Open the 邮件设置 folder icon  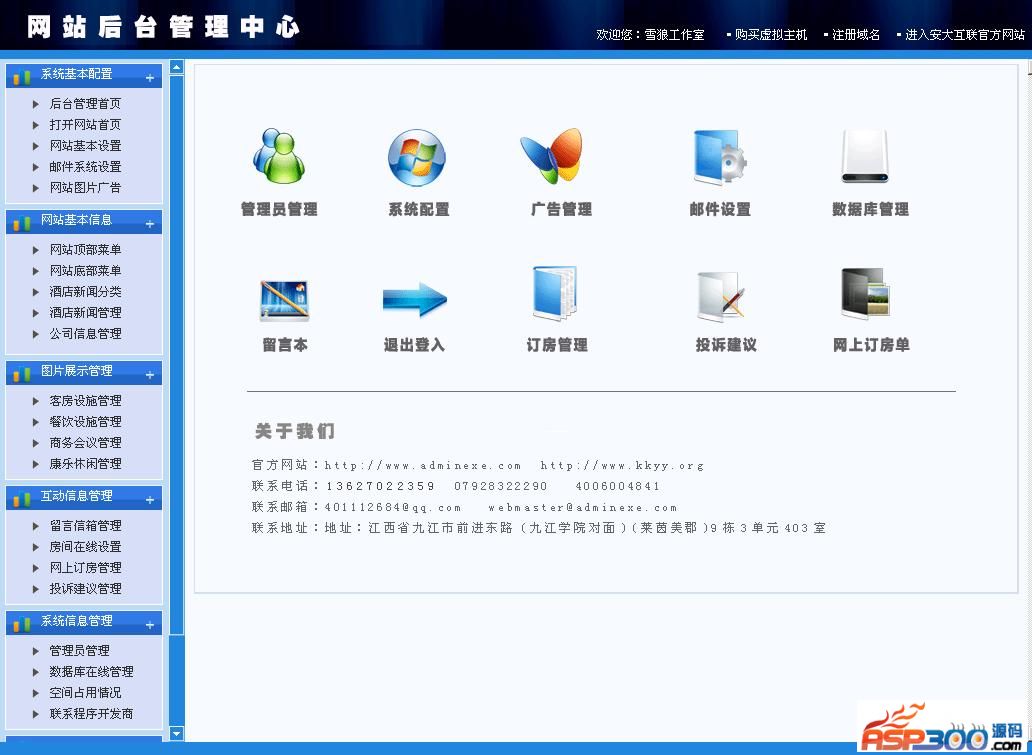719,157
